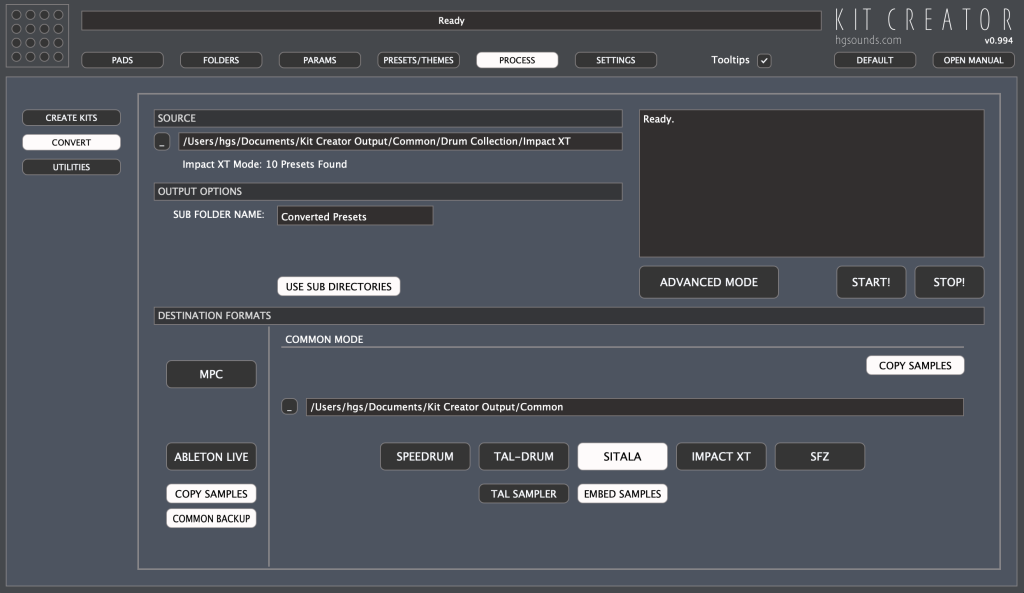Screen dimensions: 1024x593
Task: Click the OUTPUT OPTIONS header
Action: [387, 191]
